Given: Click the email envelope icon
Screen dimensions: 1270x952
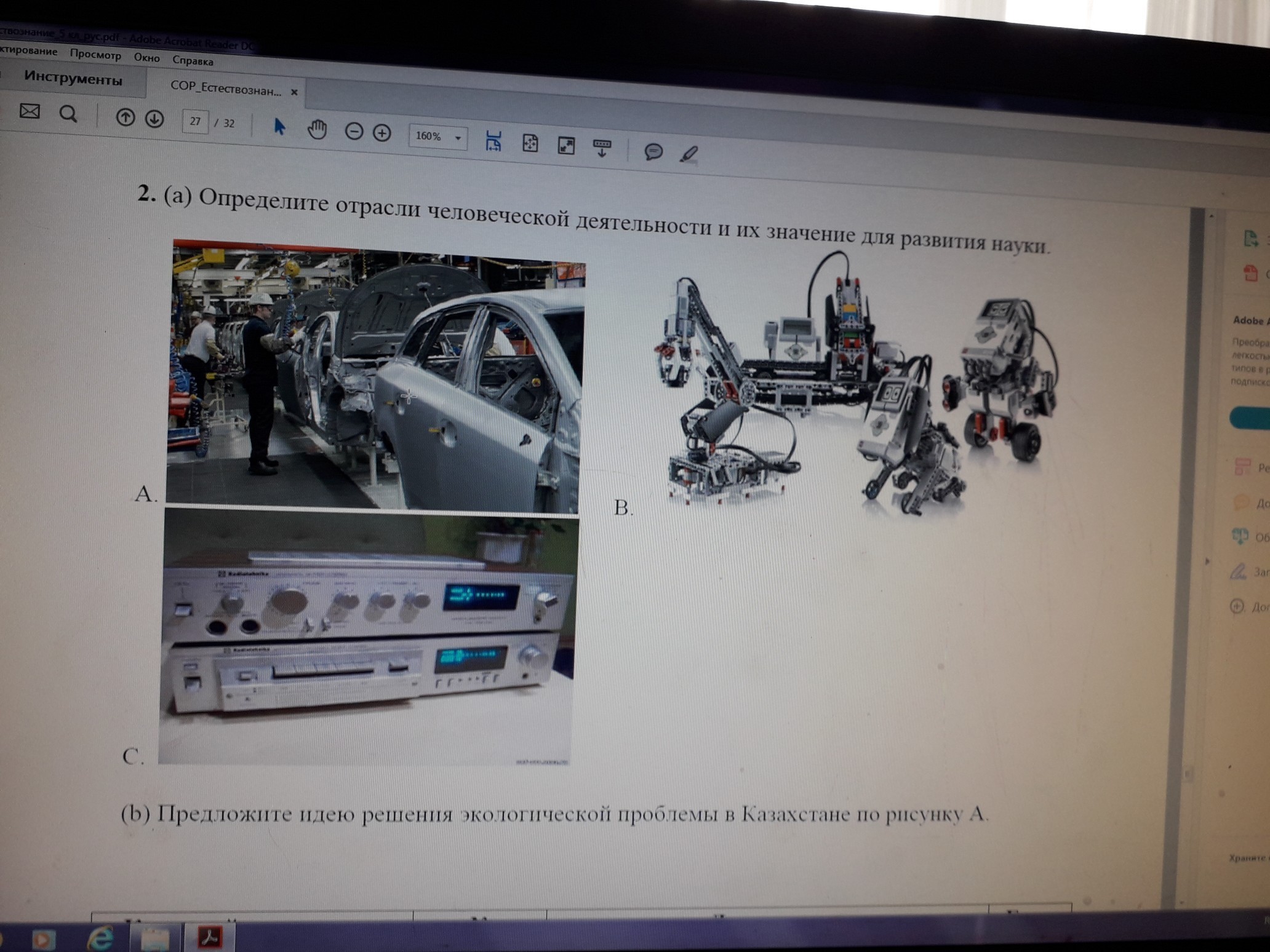Looking at the screenshot, I should pos(30,111).
